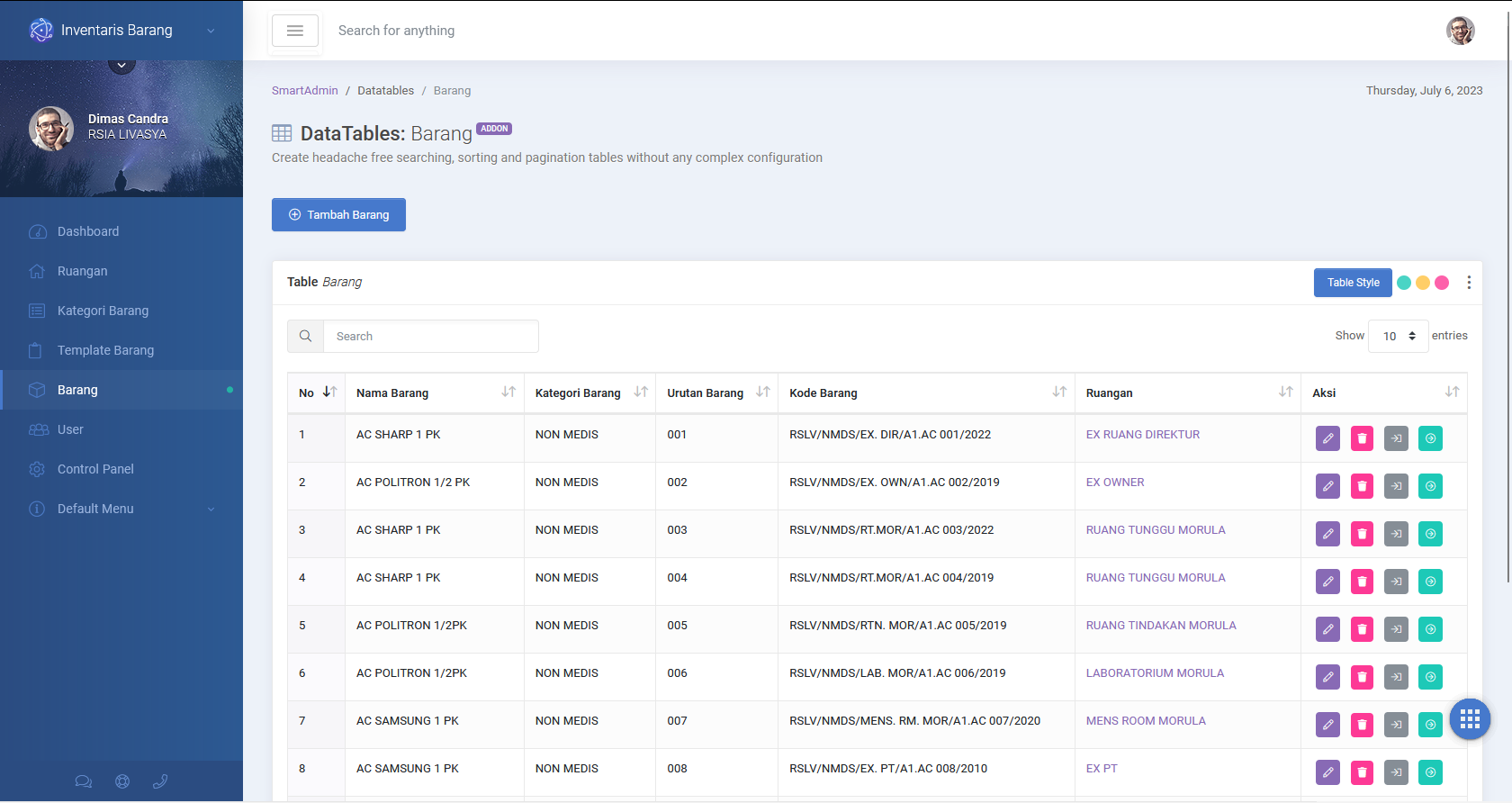The height and width of the screenshot is (803, 1512).
Task: Open EX RUANG DIREKTUR room link
Action: click(1143, 435)
